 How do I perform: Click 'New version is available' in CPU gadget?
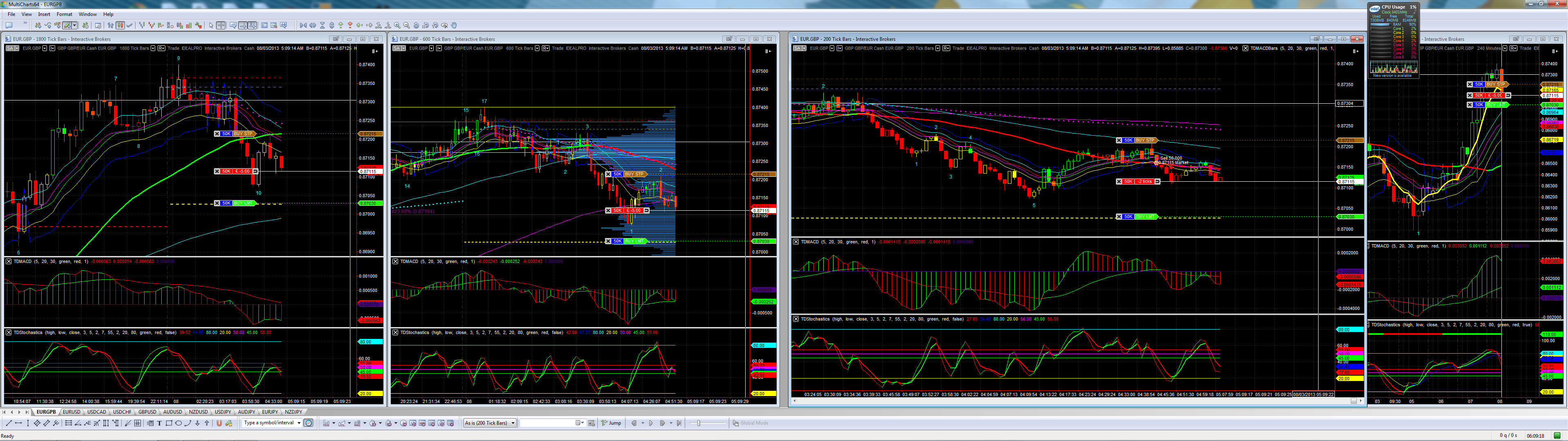(x=1393, y=76)
